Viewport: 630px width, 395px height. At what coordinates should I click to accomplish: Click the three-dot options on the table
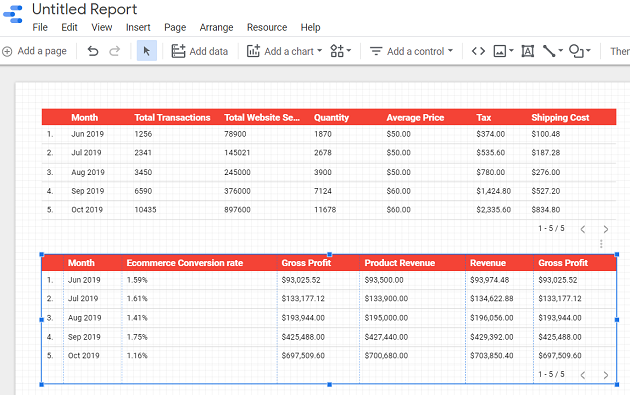tap(601, 244)
